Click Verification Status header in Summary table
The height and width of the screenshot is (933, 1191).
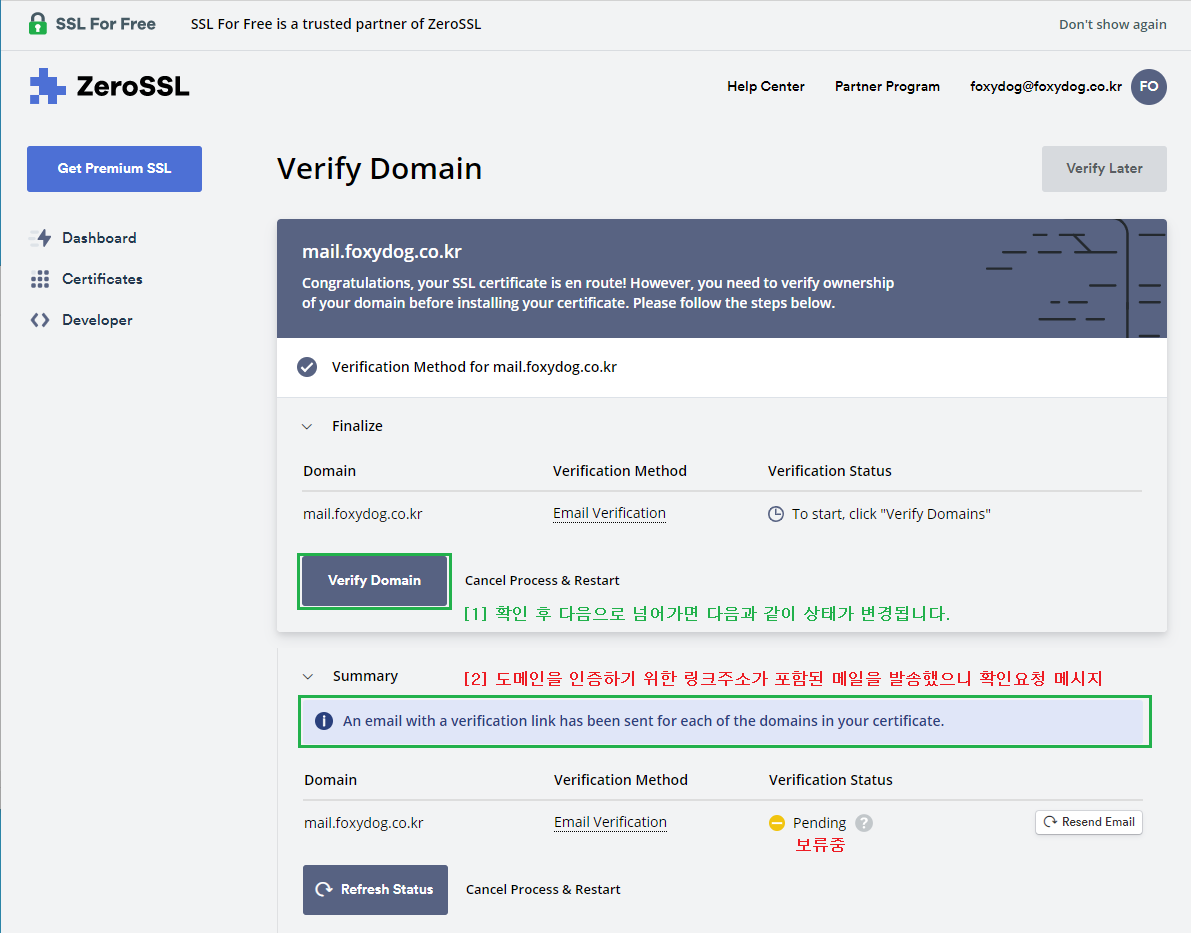tap(830, 780)
